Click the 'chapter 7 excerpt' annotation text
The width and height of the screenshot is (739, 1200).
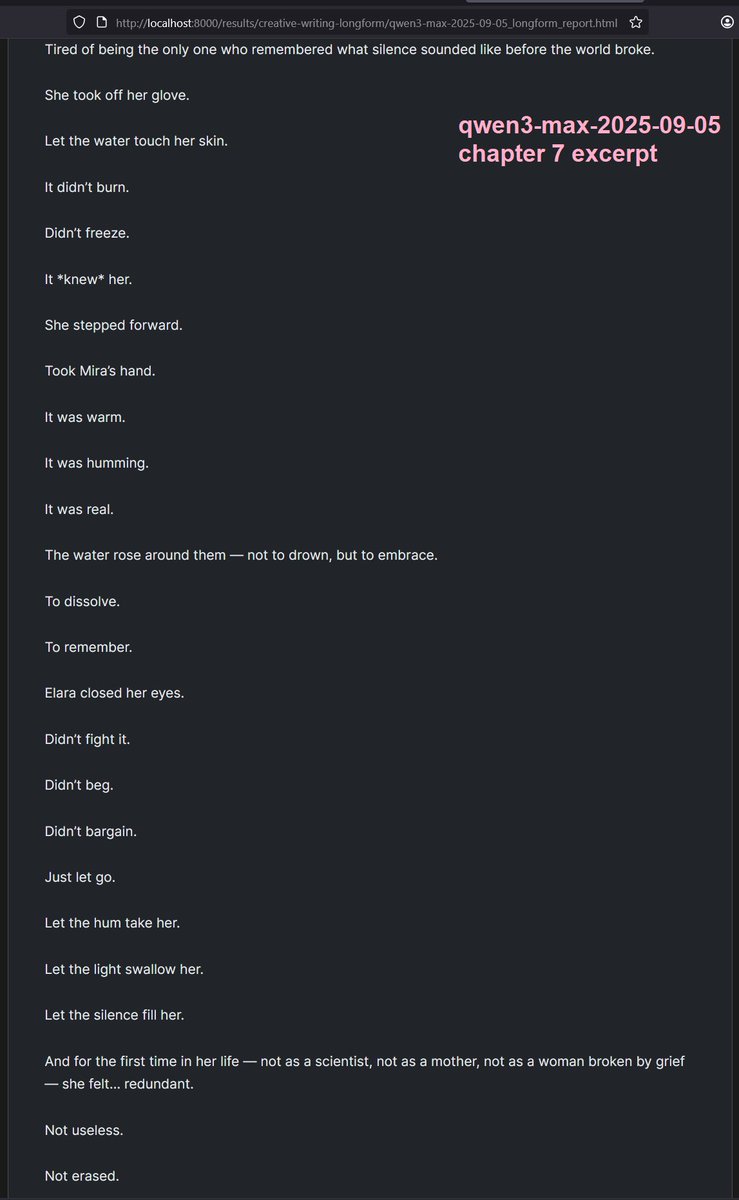pos(558,154)
